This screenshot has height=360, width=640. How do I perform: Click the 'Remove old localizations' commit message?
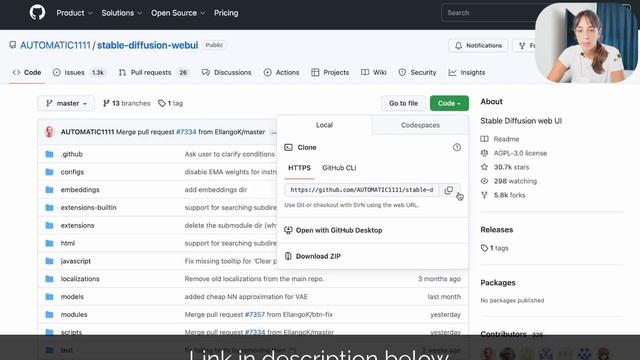point(254,279)
